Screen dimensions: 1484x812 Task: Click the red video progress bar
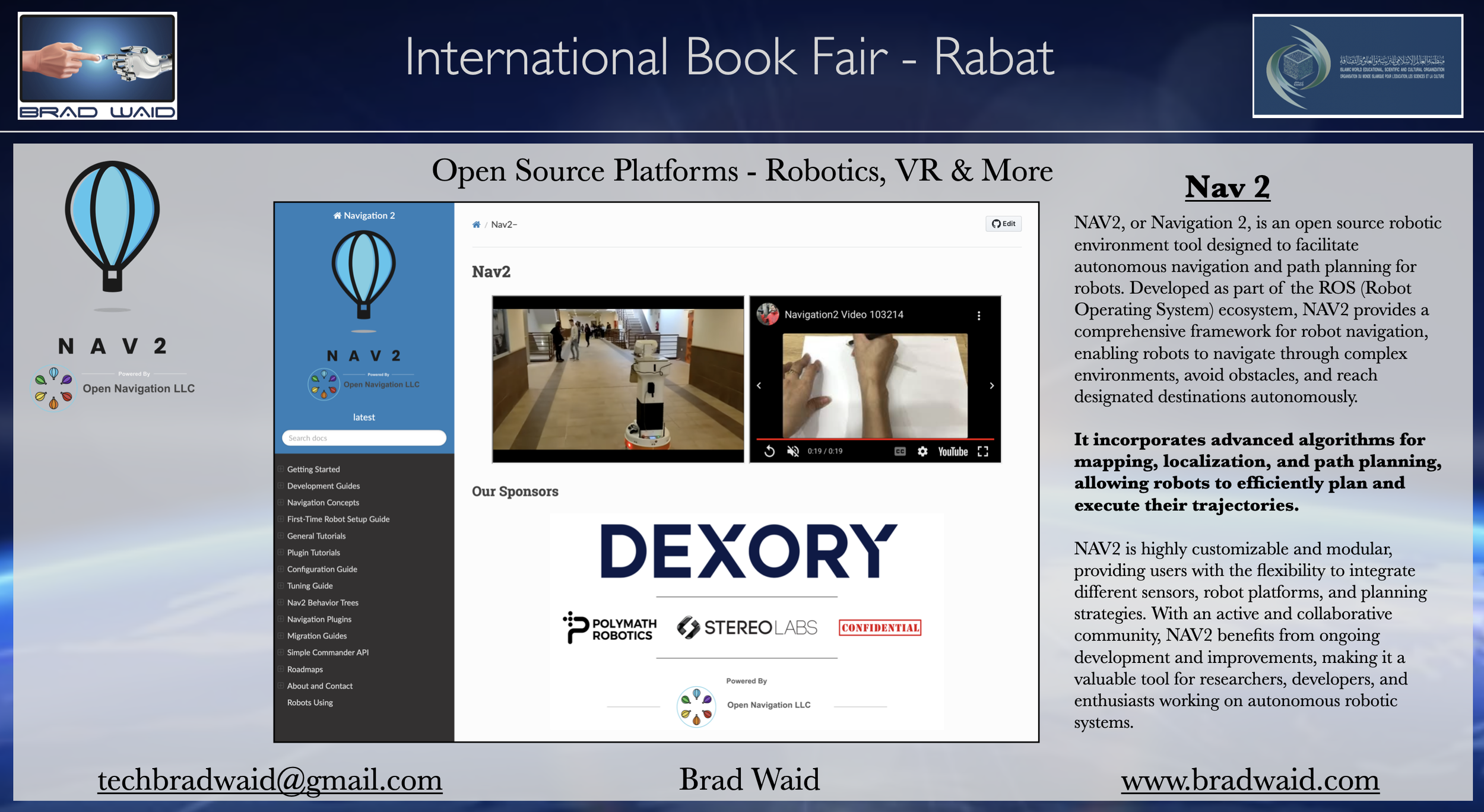click(874, 439)
